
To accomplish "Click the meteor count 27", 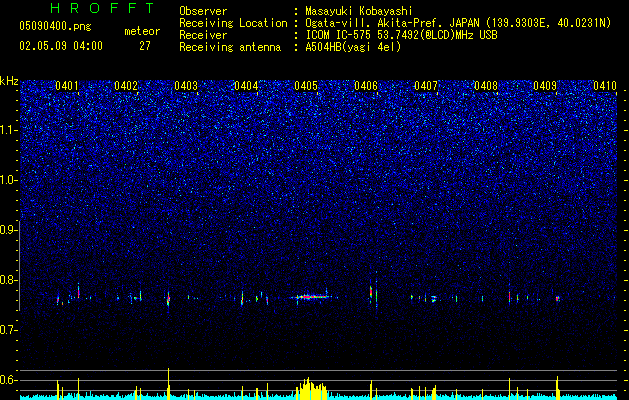I will click(x=145, y=46).
